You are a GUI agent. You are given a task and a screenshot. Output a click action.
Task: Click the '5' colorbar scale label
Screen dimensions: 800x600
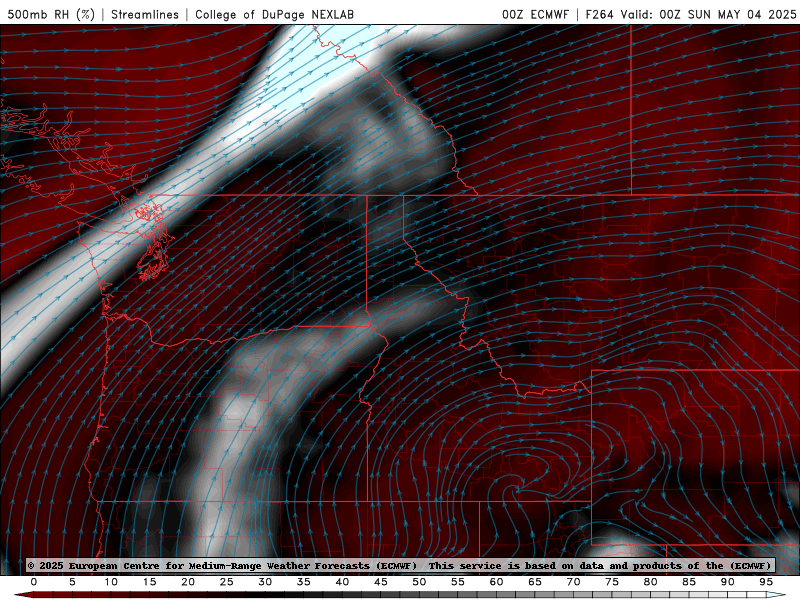tap(72, 582)
